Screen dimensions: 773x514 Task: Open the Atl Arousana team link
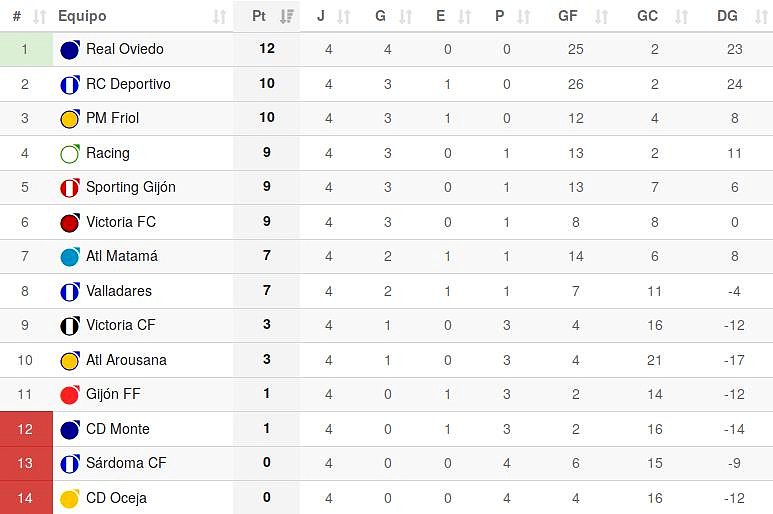pos(126,360)
